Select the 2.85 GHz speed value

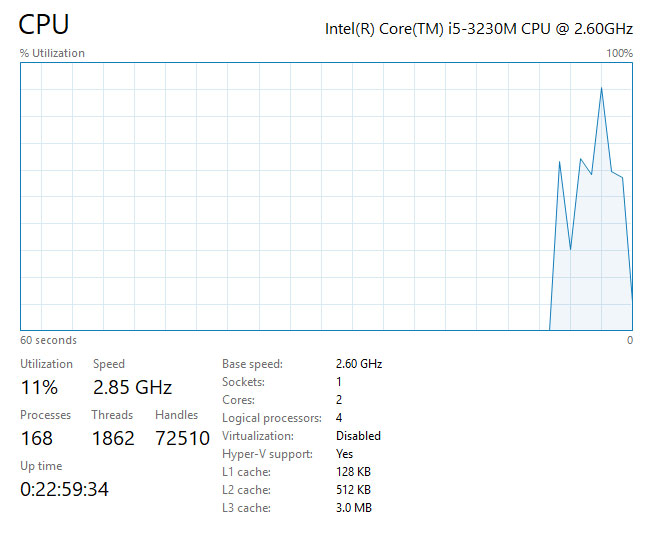[x=132, y=387]
